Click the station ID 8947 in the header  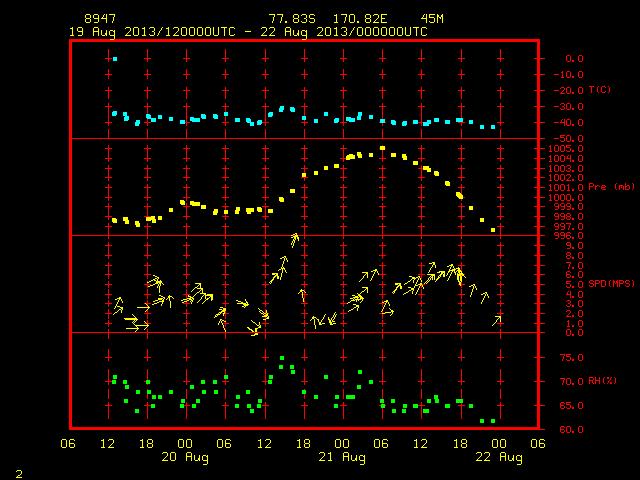tap(100, 19)
